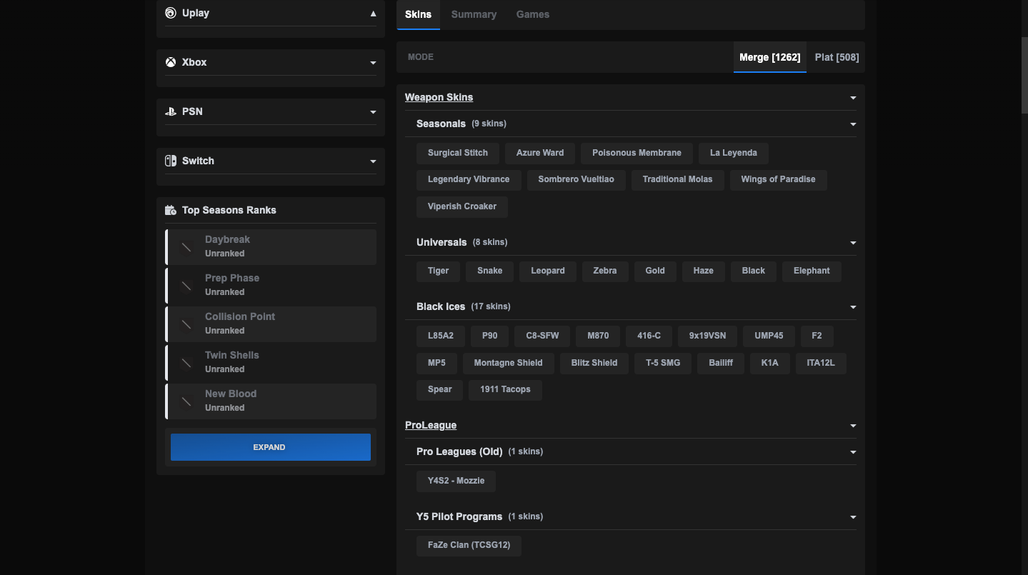
Task: Select the Sombrero Vueltiao skin chip
Action: point(576,179)
